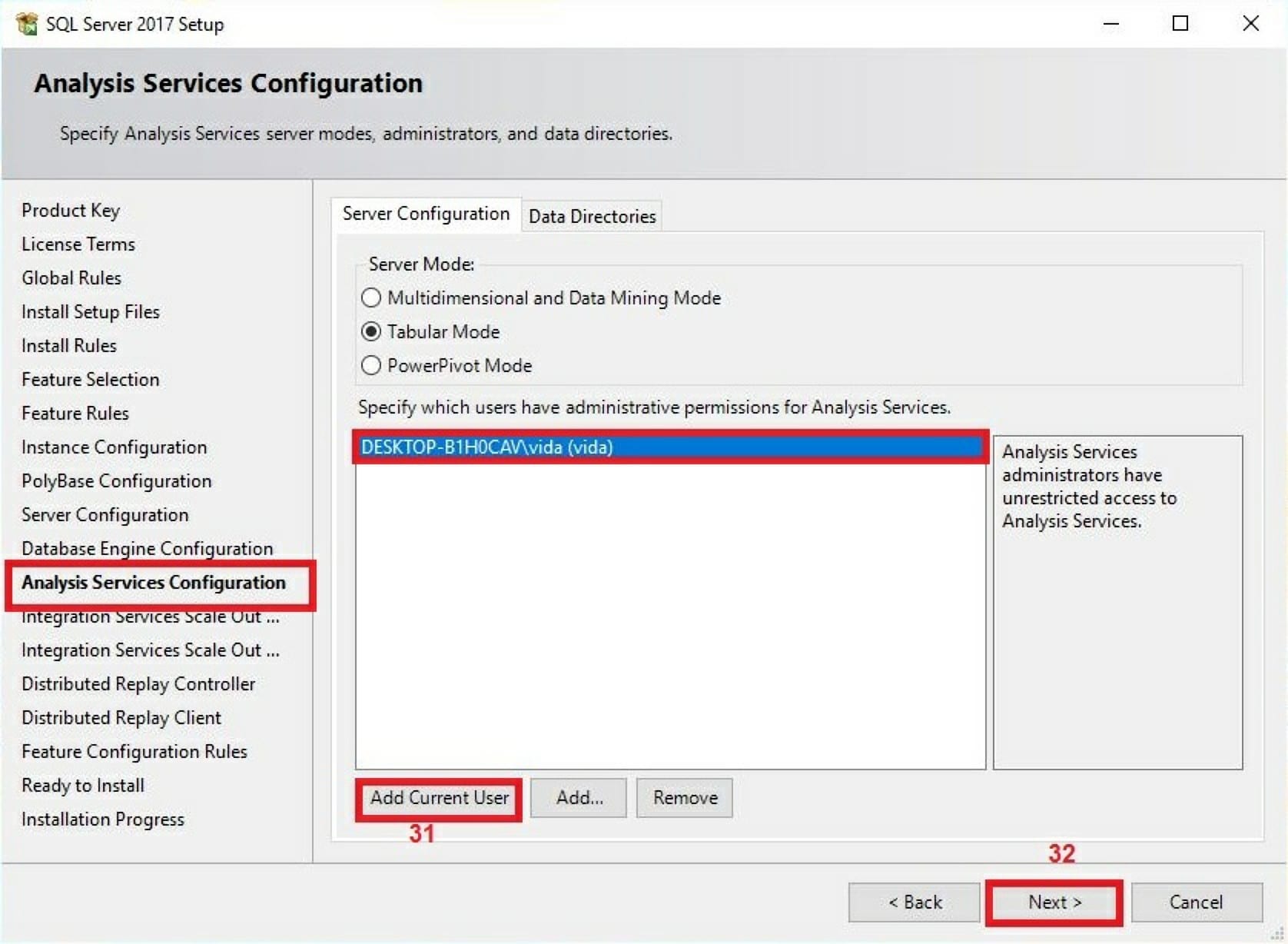Click the Installation Progress step
The width and height of the screenshot is (1288, 944).
click(x=103, y=819)
